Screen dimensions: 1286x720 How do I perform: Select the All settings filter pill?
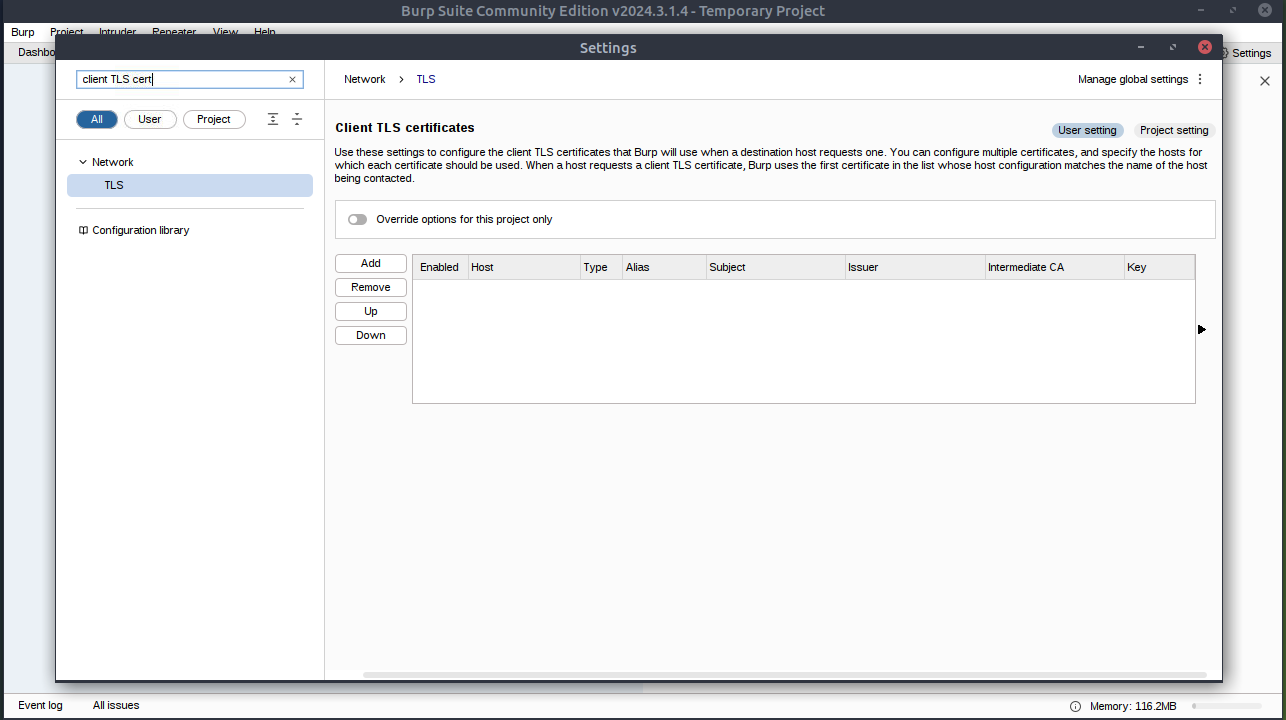point(97,119)
